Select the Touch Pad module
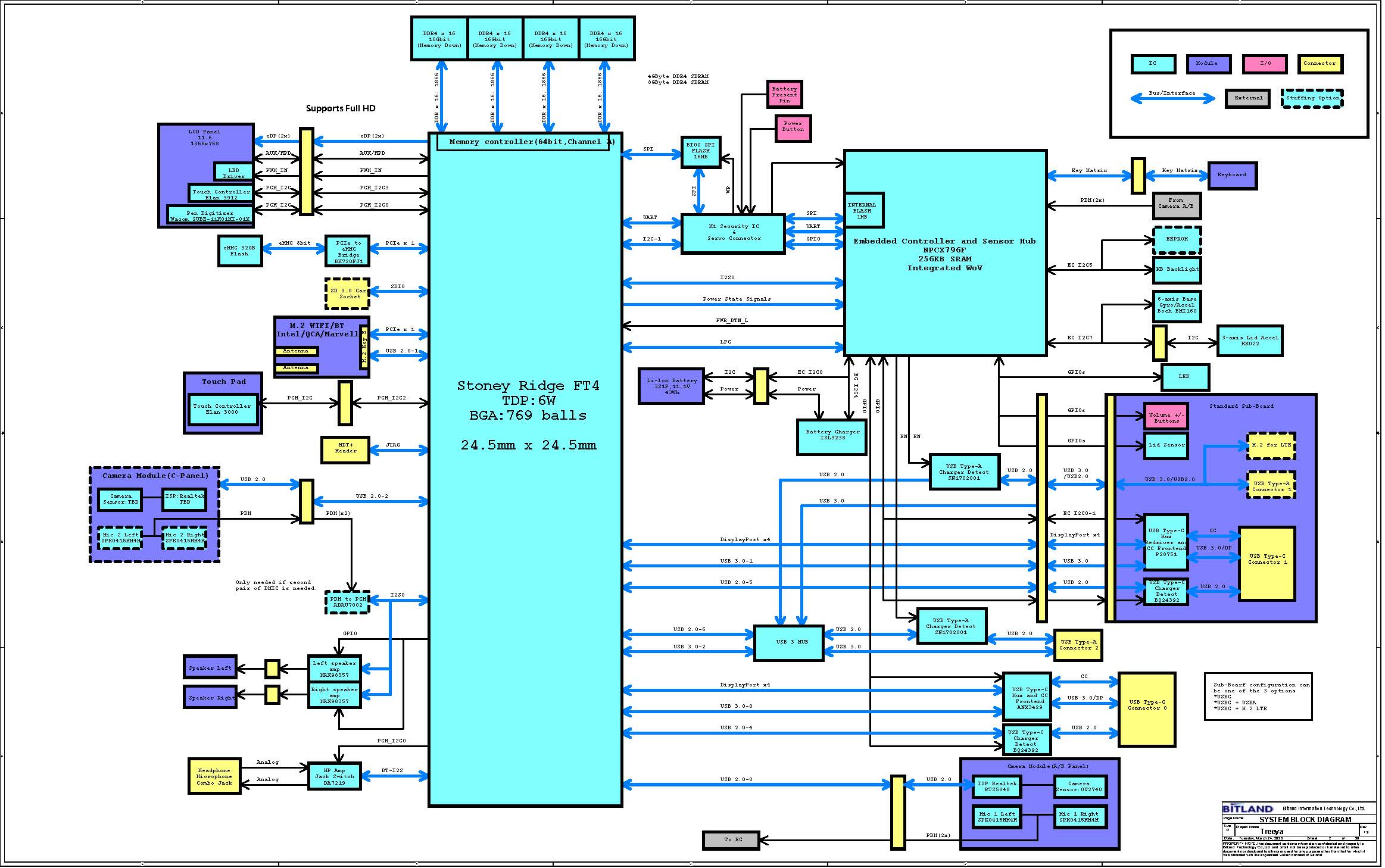The width and height of the screenshot is (1385, 868). tap(223, 382)
